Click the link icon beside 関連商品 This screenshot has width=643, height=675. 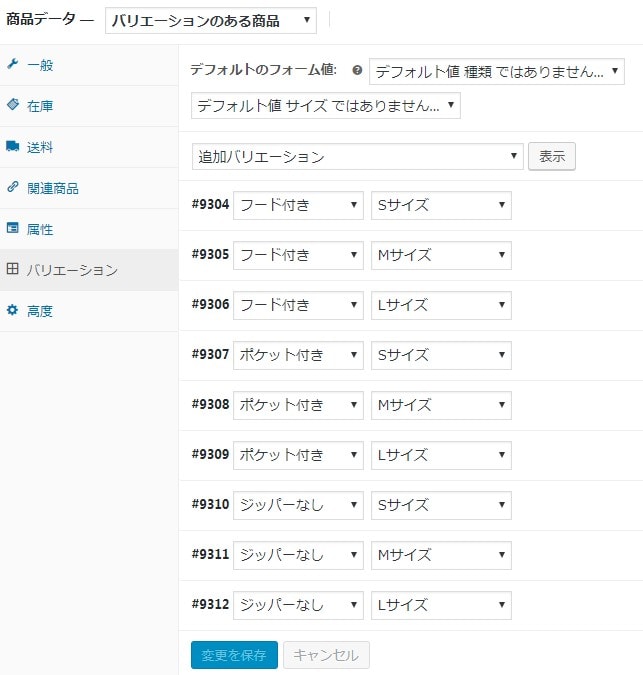[x=13, y=187]
